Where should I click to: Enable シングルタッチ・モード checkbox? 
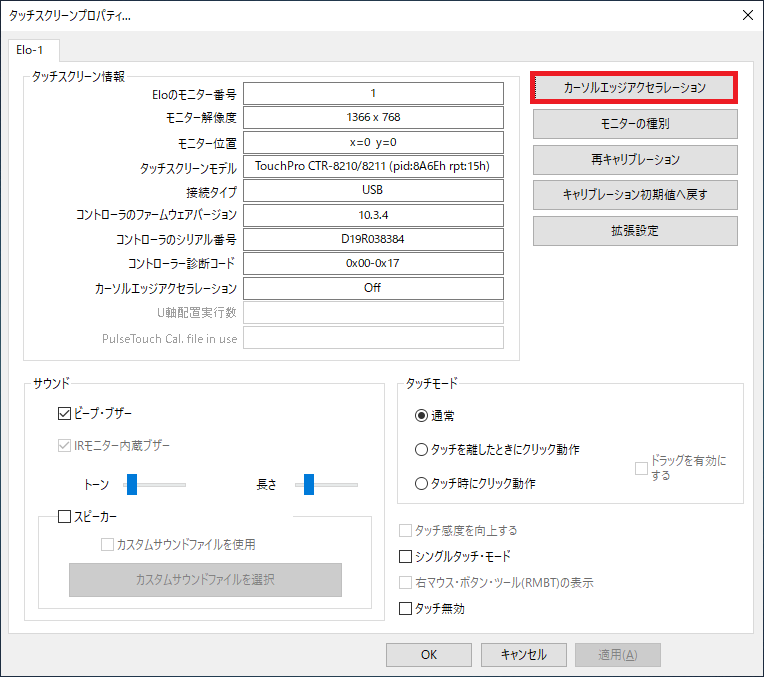(406, 557)
